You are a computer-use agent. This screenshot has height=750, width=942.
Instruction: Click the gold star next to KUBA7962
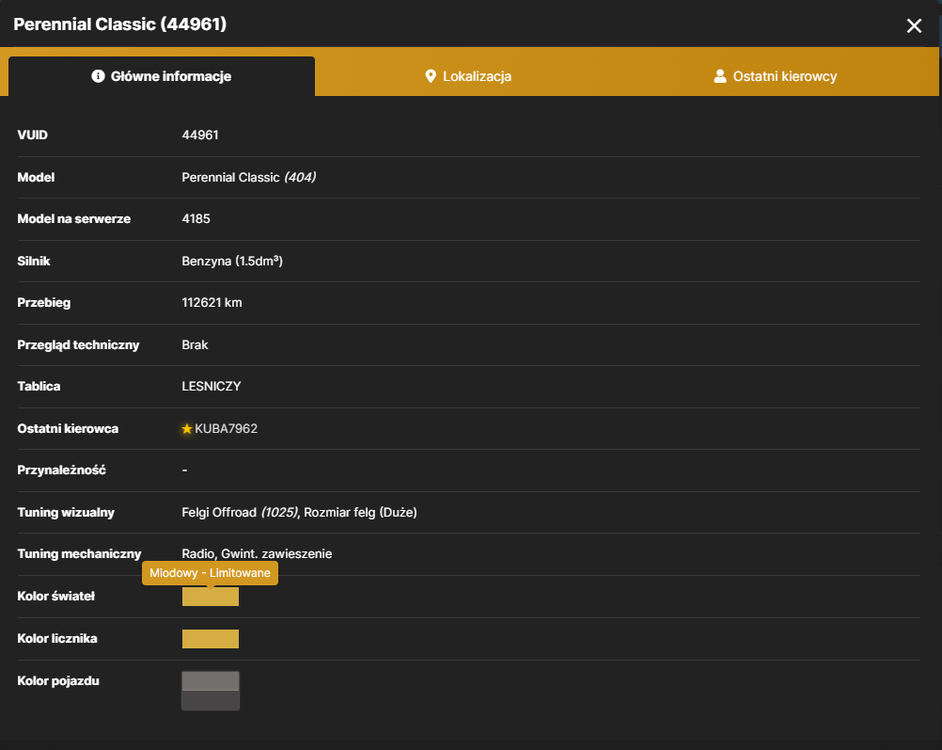tap(187, 428)
